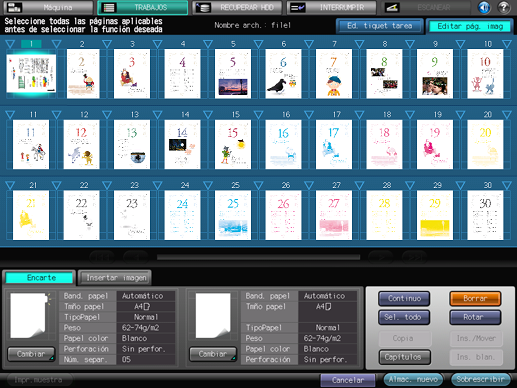Toggle the Continuo selection mode button
This screenshot has width=517, height=388.
pyautogui.click(x=404, y=298)
